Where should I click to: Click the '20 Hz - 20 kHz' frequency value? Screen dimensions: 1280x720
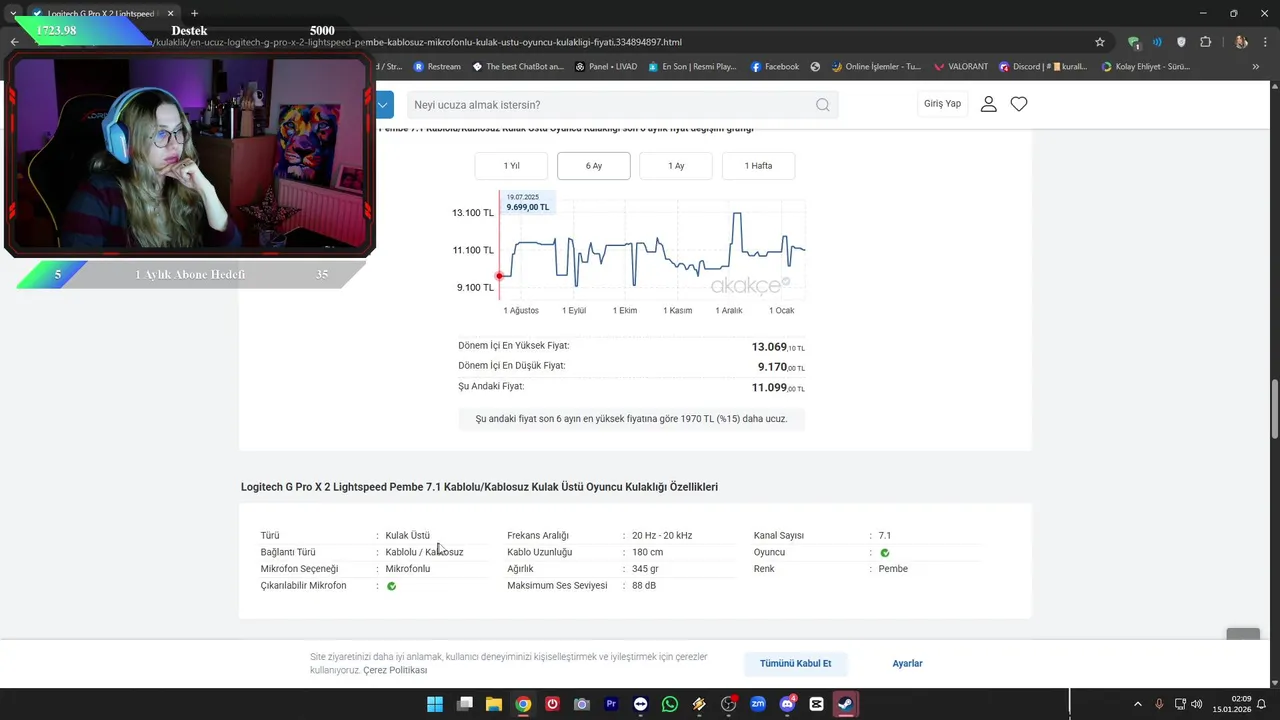click(662, 536)
